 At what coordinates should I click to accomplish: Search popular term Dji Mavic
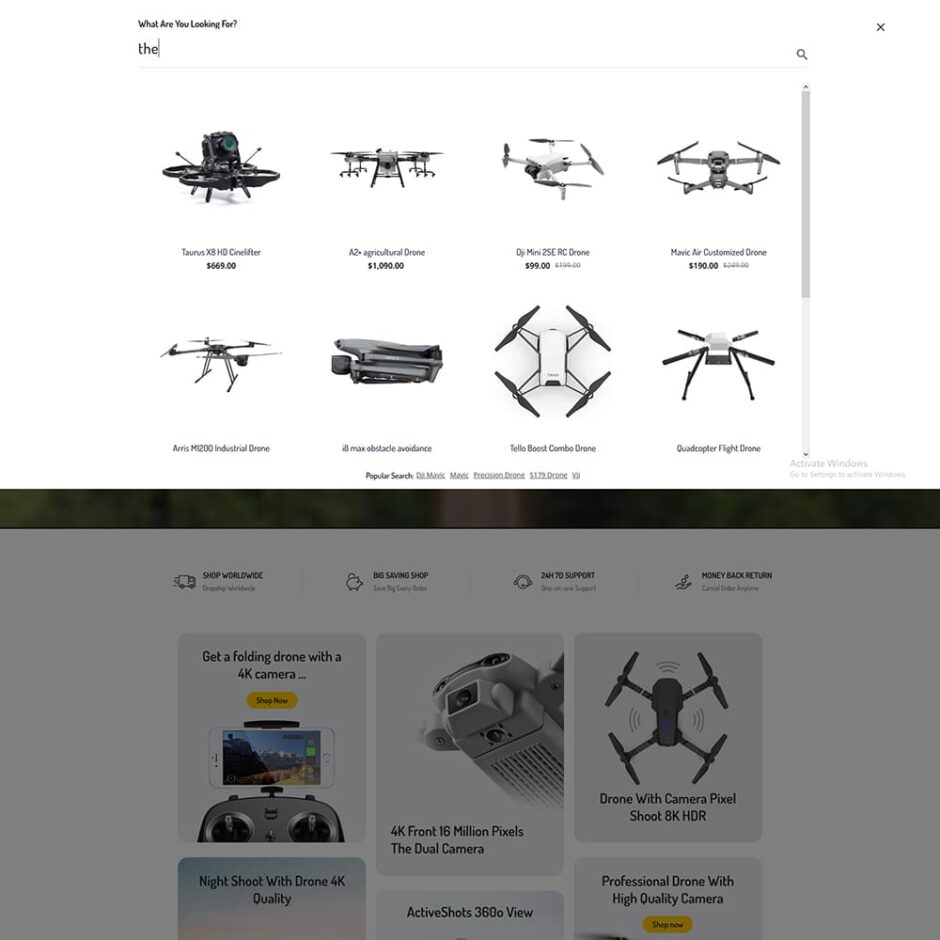[430, 475]
